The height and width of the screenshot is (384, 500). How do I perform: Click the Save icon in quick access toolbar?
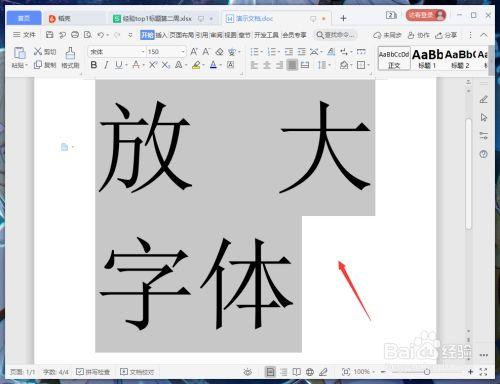(50, 35)
